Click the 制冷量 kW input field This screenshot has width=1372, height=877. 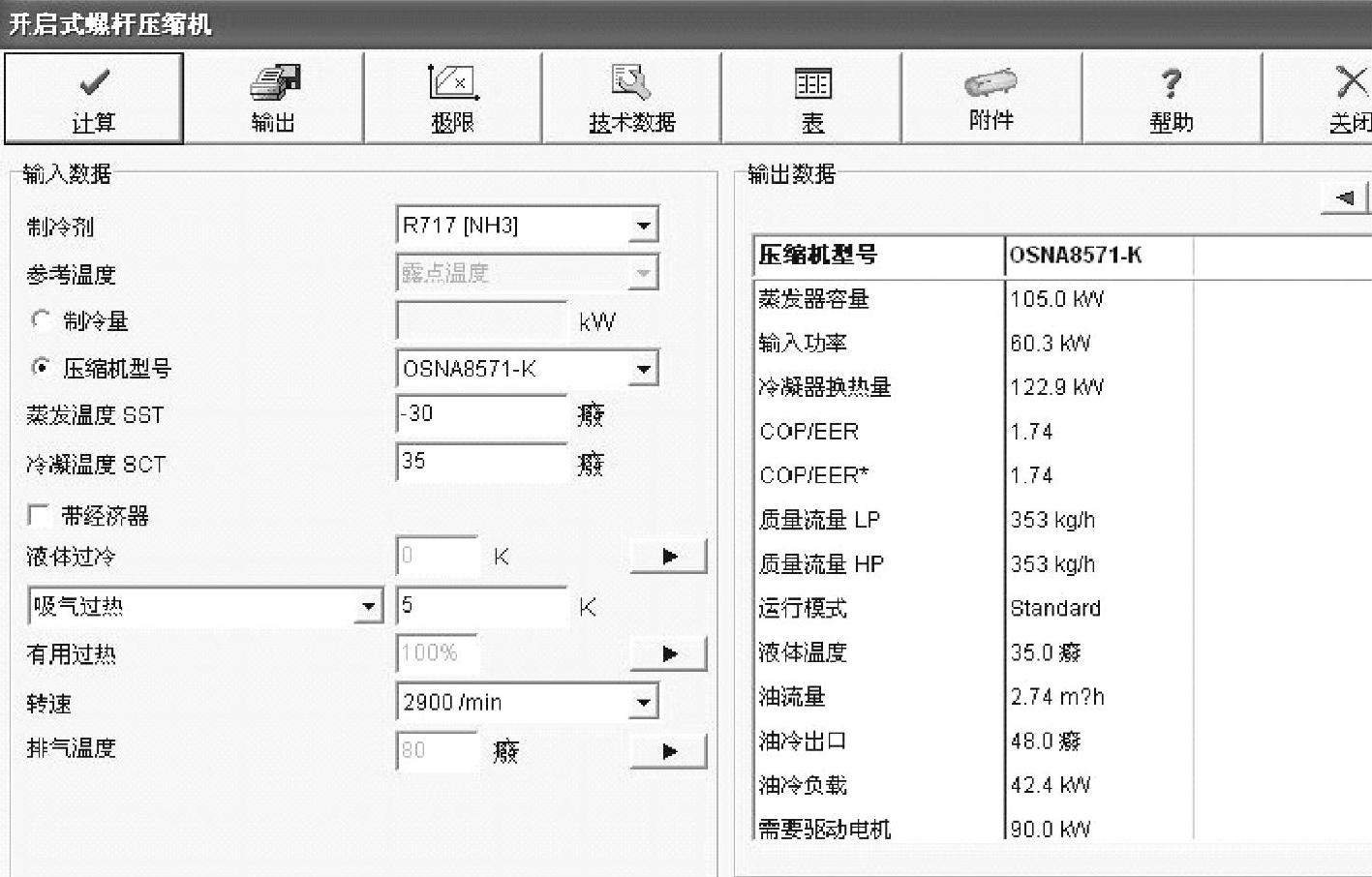pyautogui.click(x=482, y=320)
